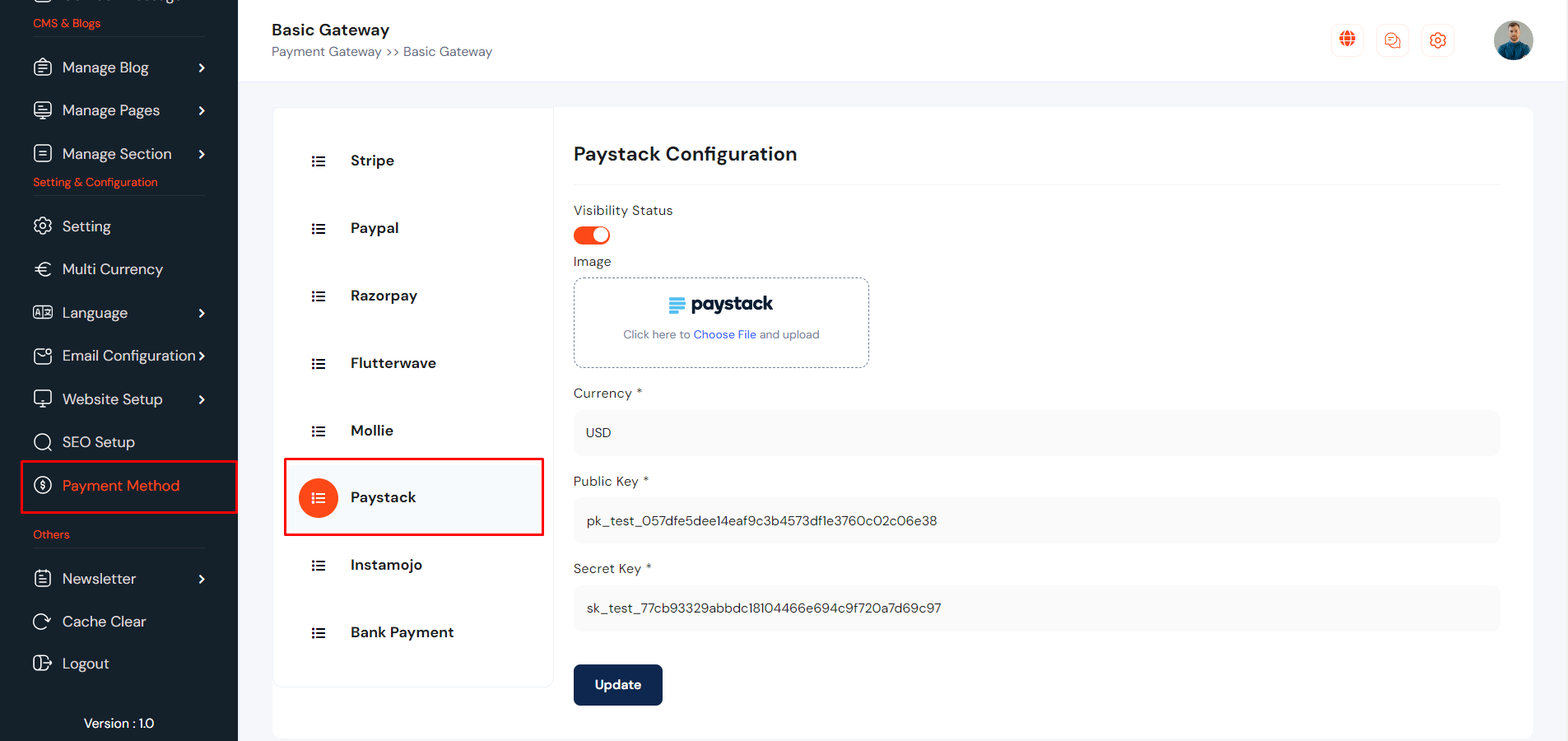Click the Setting gear icon in sidebar
The image size is (1568, 741).
coord(43,226)
